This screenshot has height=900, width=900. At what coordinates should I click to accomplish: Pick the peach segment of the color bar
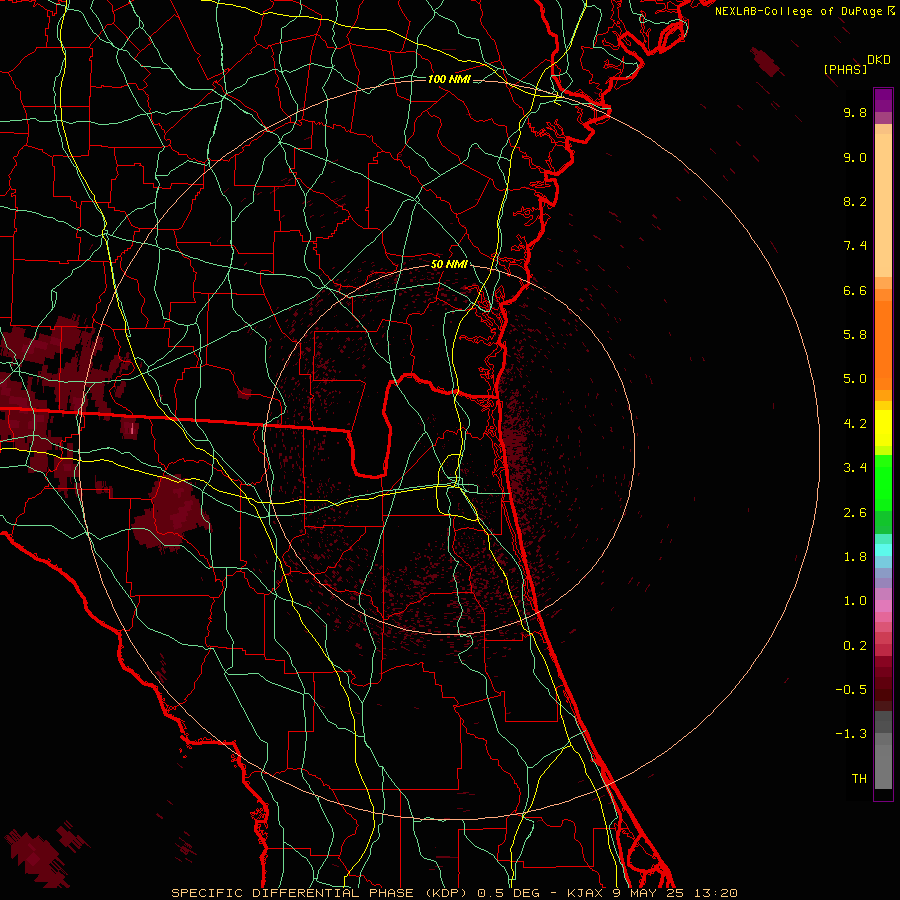click(883, 205)
